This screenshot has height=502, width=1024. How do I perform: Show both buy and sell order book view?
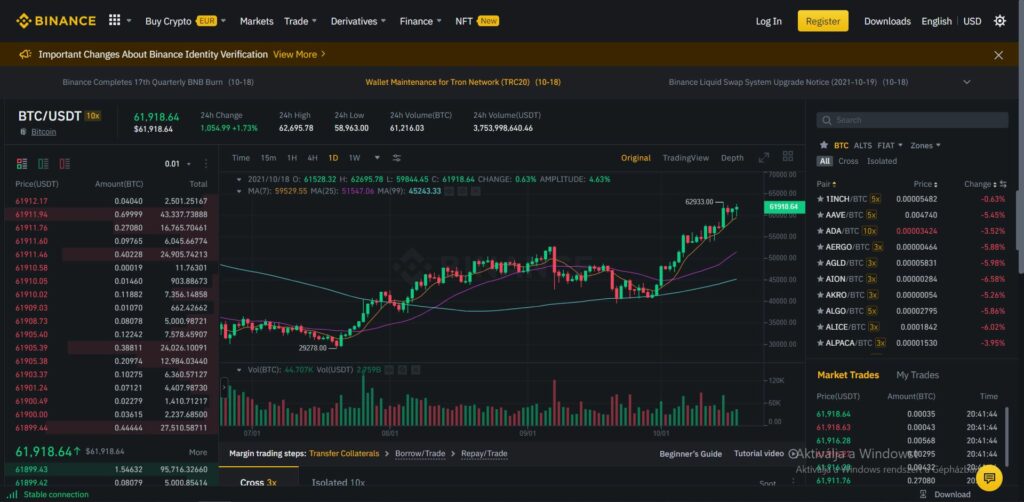pos(22,163)
